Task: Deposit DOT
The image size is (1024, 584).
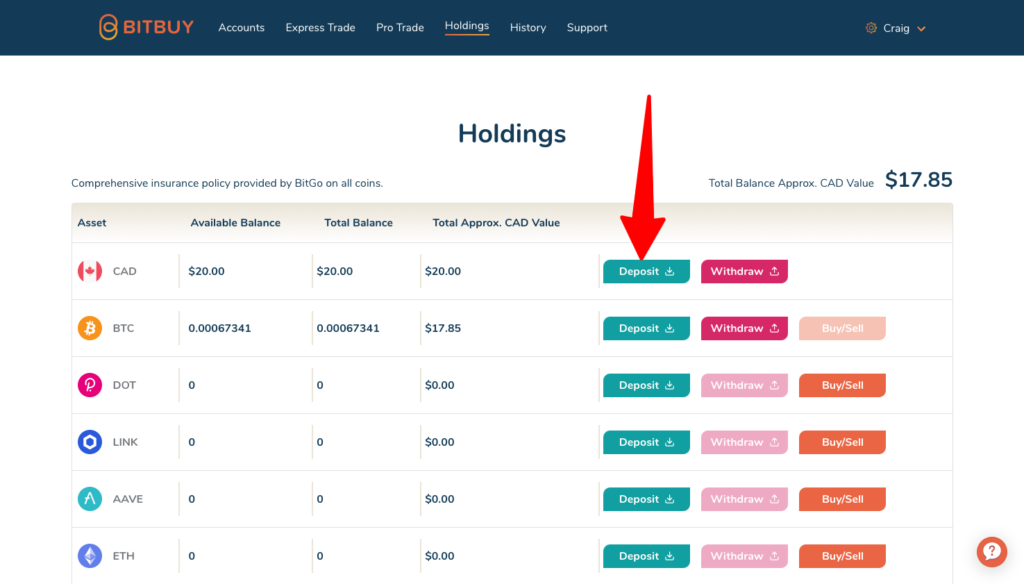Action: pyautogui.click(x=646, y=385)
